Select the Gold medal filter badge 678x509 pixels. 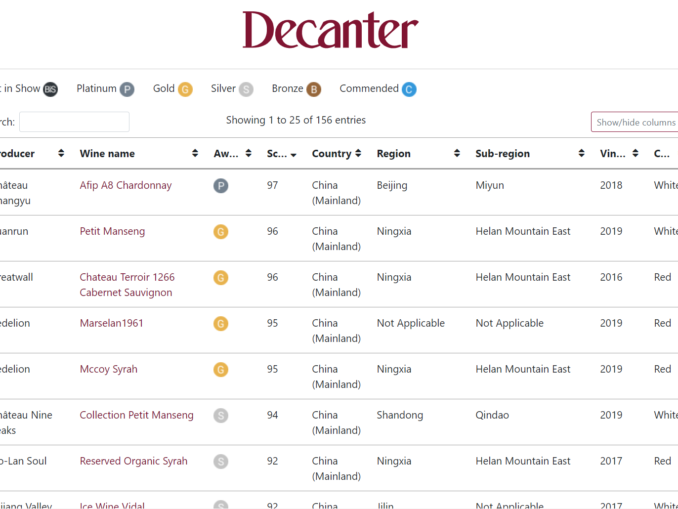coord(185,89)
